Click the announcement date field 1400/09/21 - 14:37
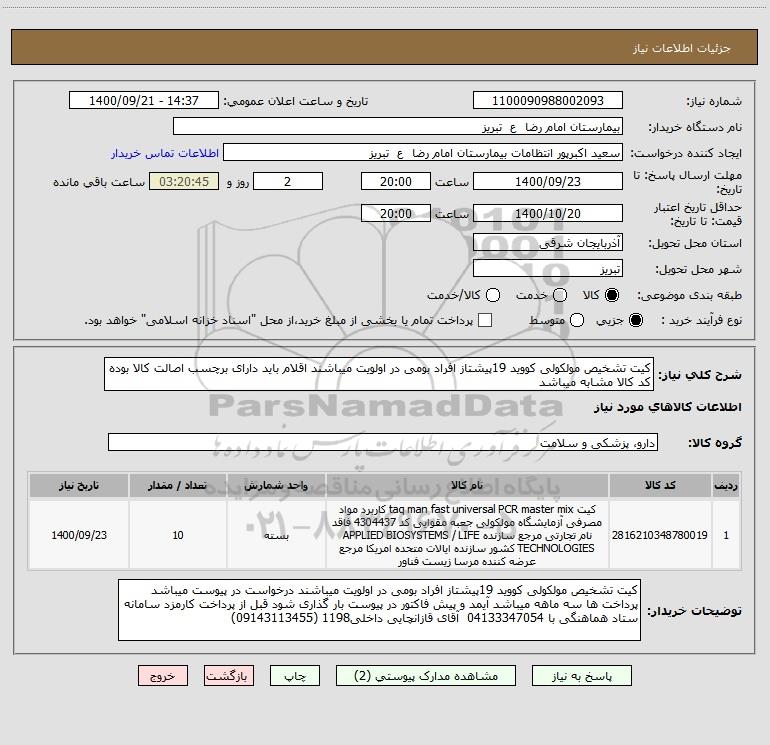 pos(144,100)
